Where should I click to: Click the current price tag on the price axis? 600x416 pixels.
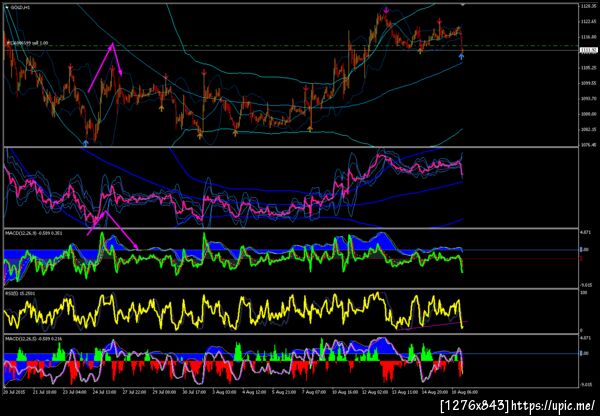(x=589, y=50)
